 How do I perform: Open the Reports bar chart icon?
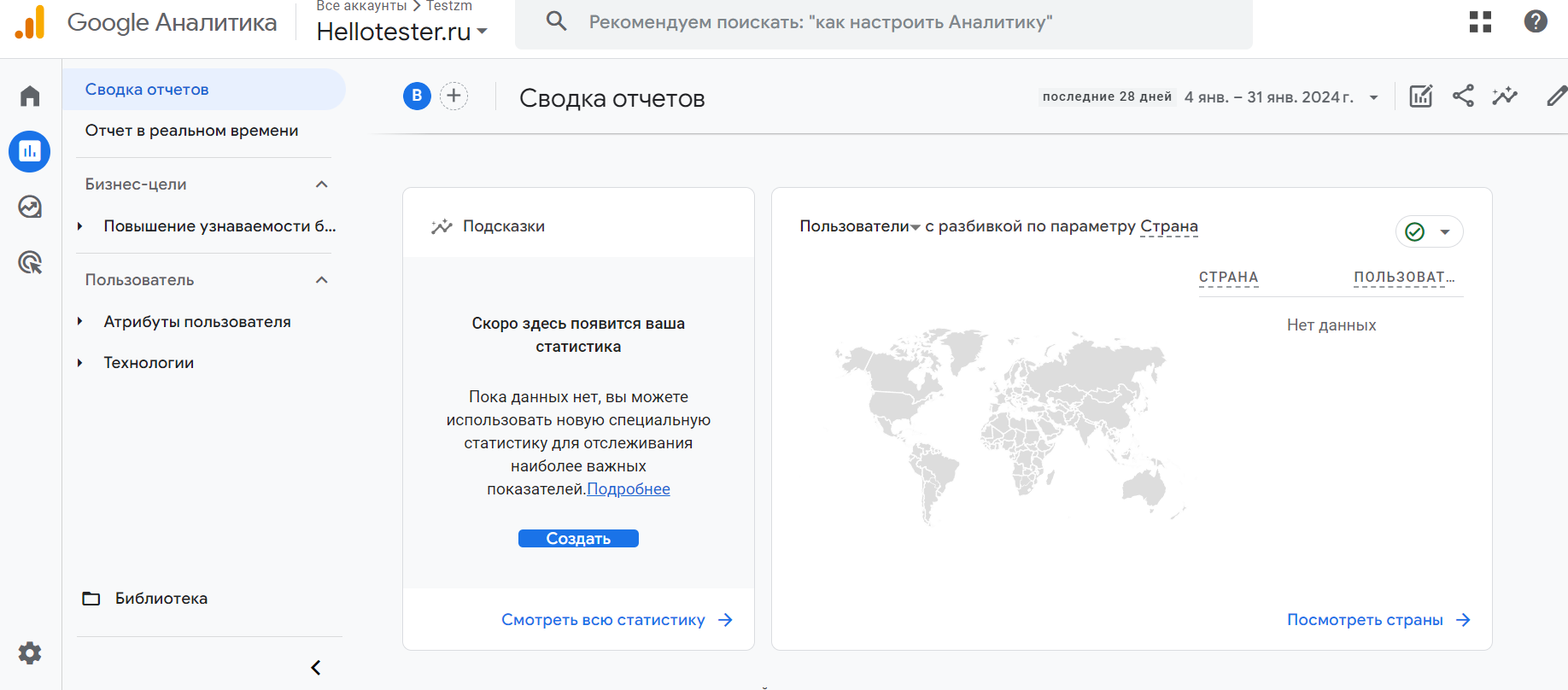30,152
